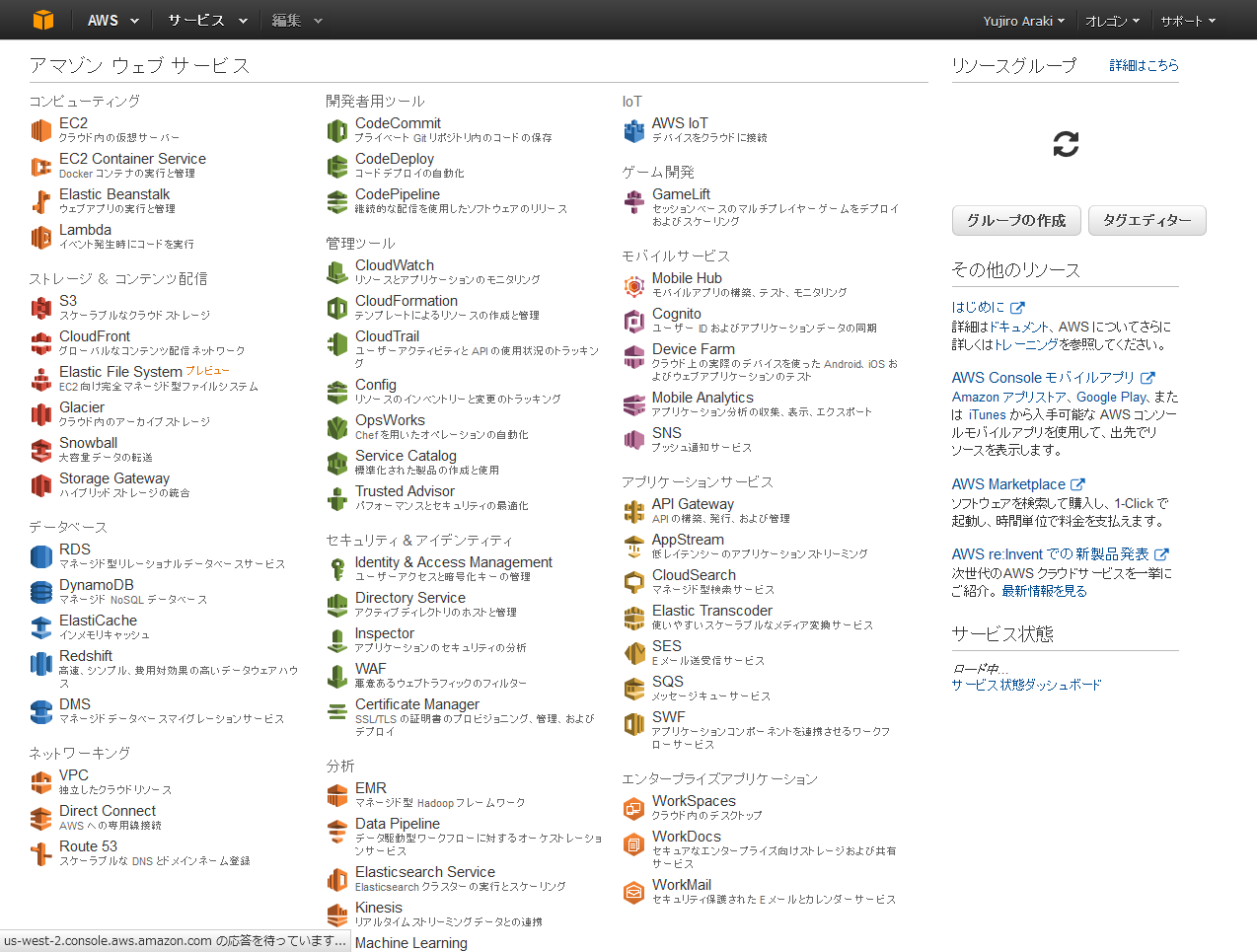Open the Route 53 icon

(x=40, y=853)
